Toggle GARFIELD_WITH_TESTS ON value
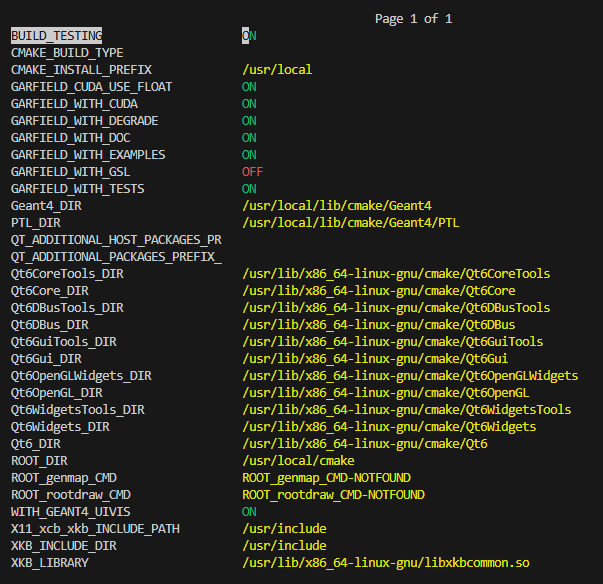Image resolution: width=603 pixels, height=584 pixels. pos(249,189)
